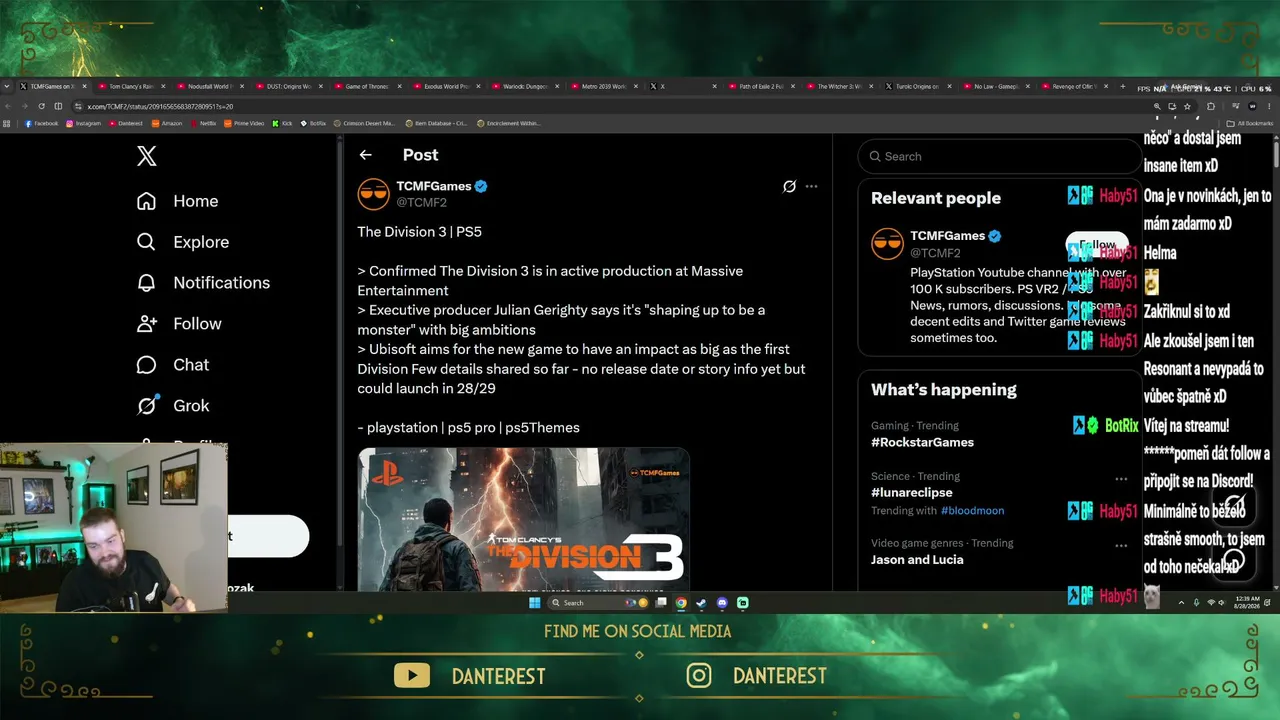This screenshot has height=720, width=1280.
Task: Open the post's three-dot more menu
Action: 811,186
